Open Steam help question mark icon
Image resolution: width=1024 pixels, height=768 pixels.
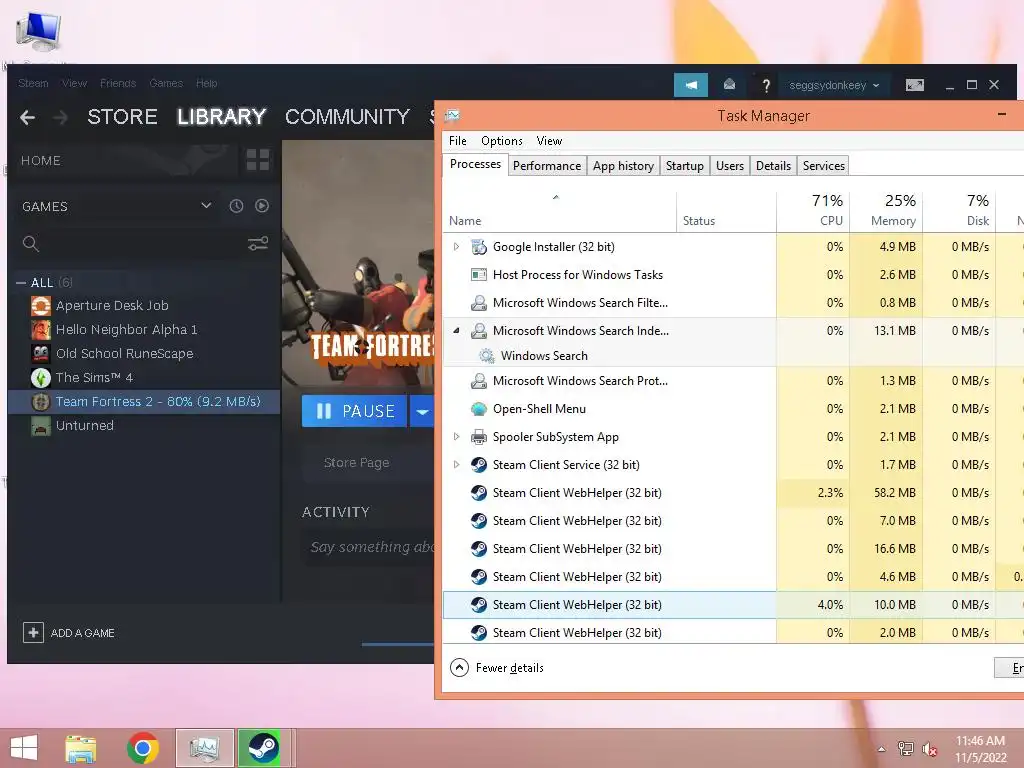tap(766, 86)
